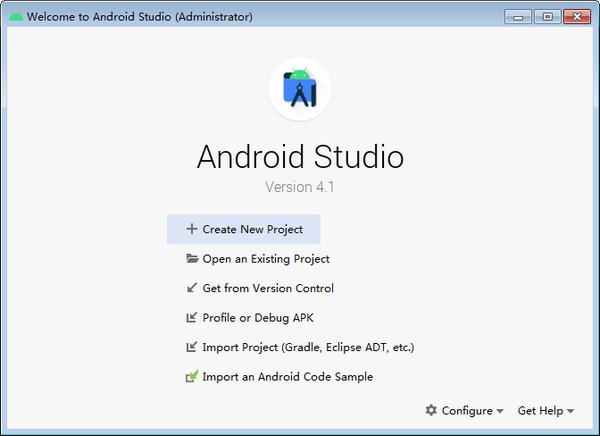The height and width of the screenshot is (436, 600).
Task: Select Get from Version Control
Action: point(268,288)
